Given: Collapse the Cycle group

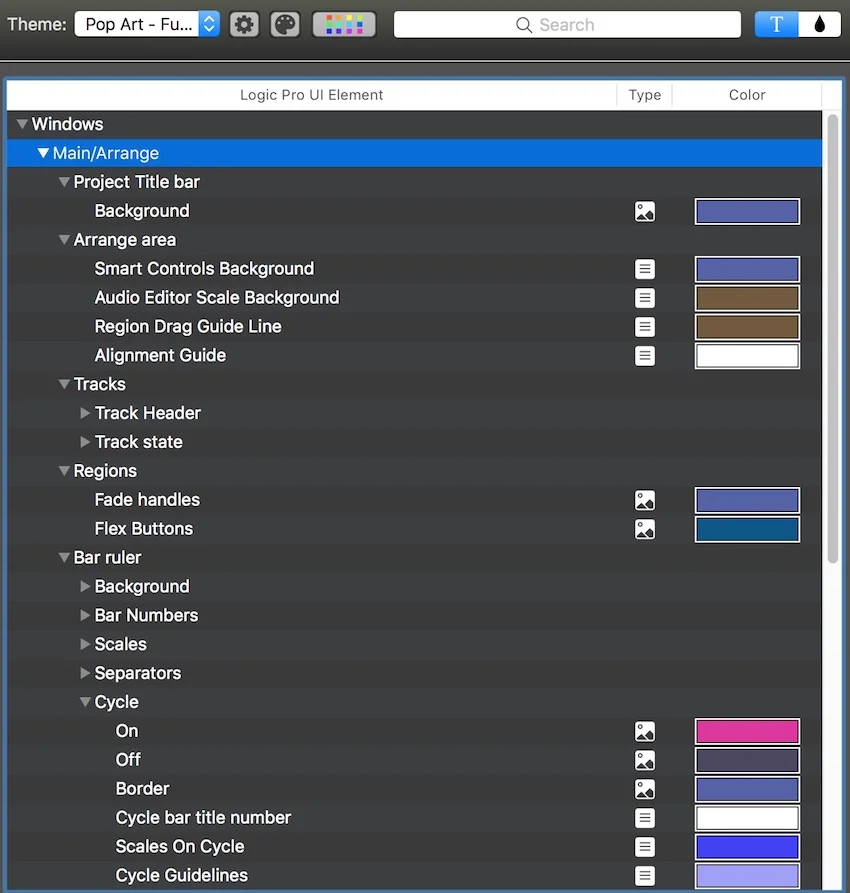Looking at the screenshot, I should [85, 702].
